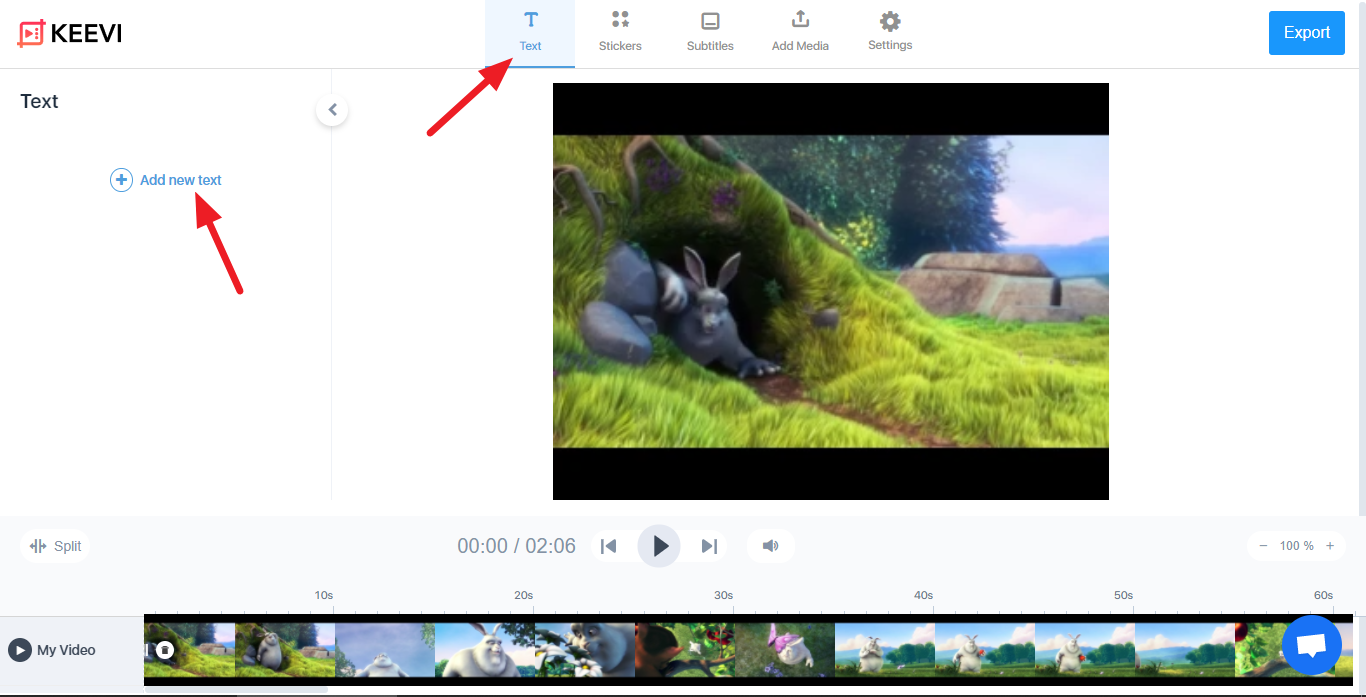The image size is (1366, 697).
Task: Click the 30s timeline marker
Action: click(x=724, y=595)
